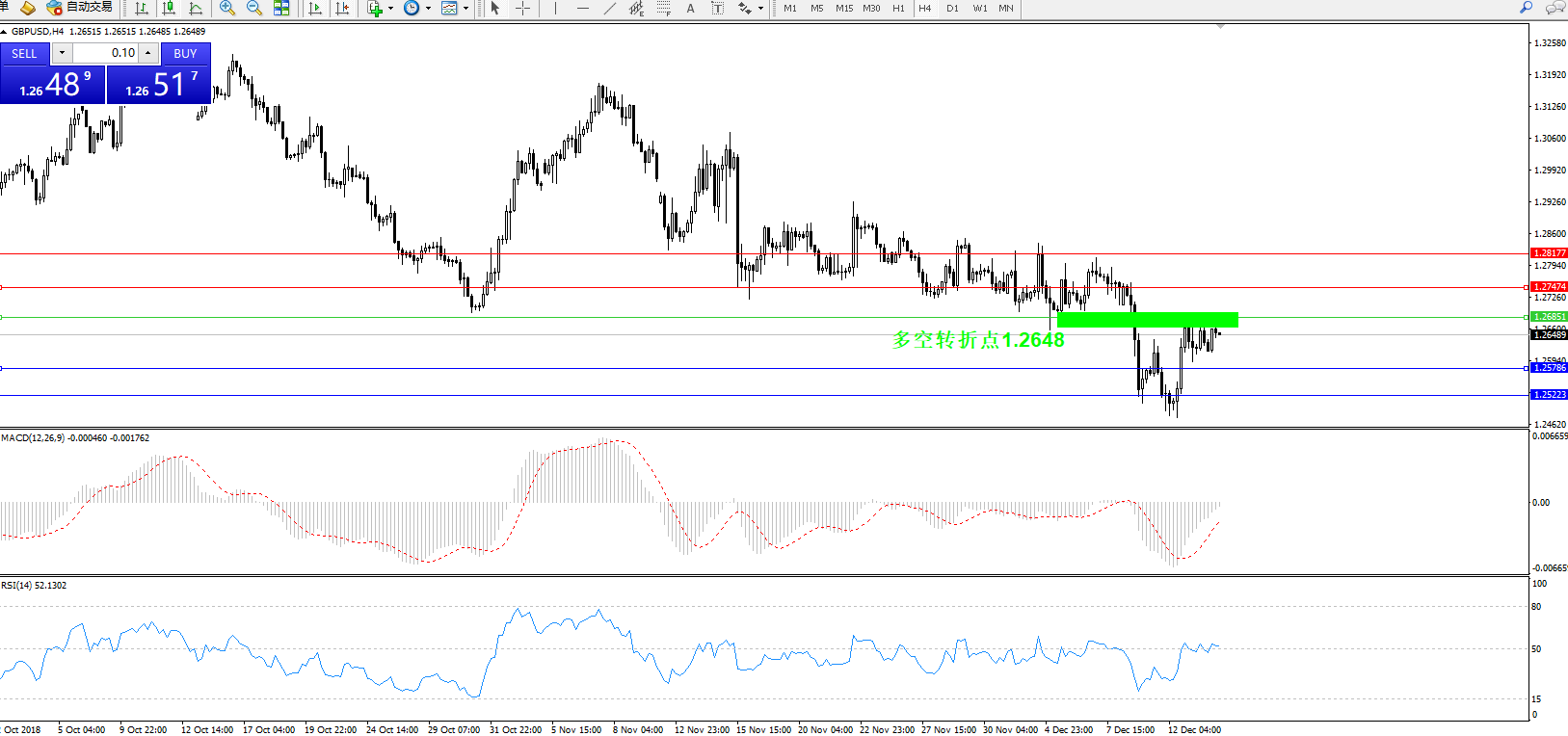
Task: Switch to the M15 timeframe
Action: (x=844, y=8)
